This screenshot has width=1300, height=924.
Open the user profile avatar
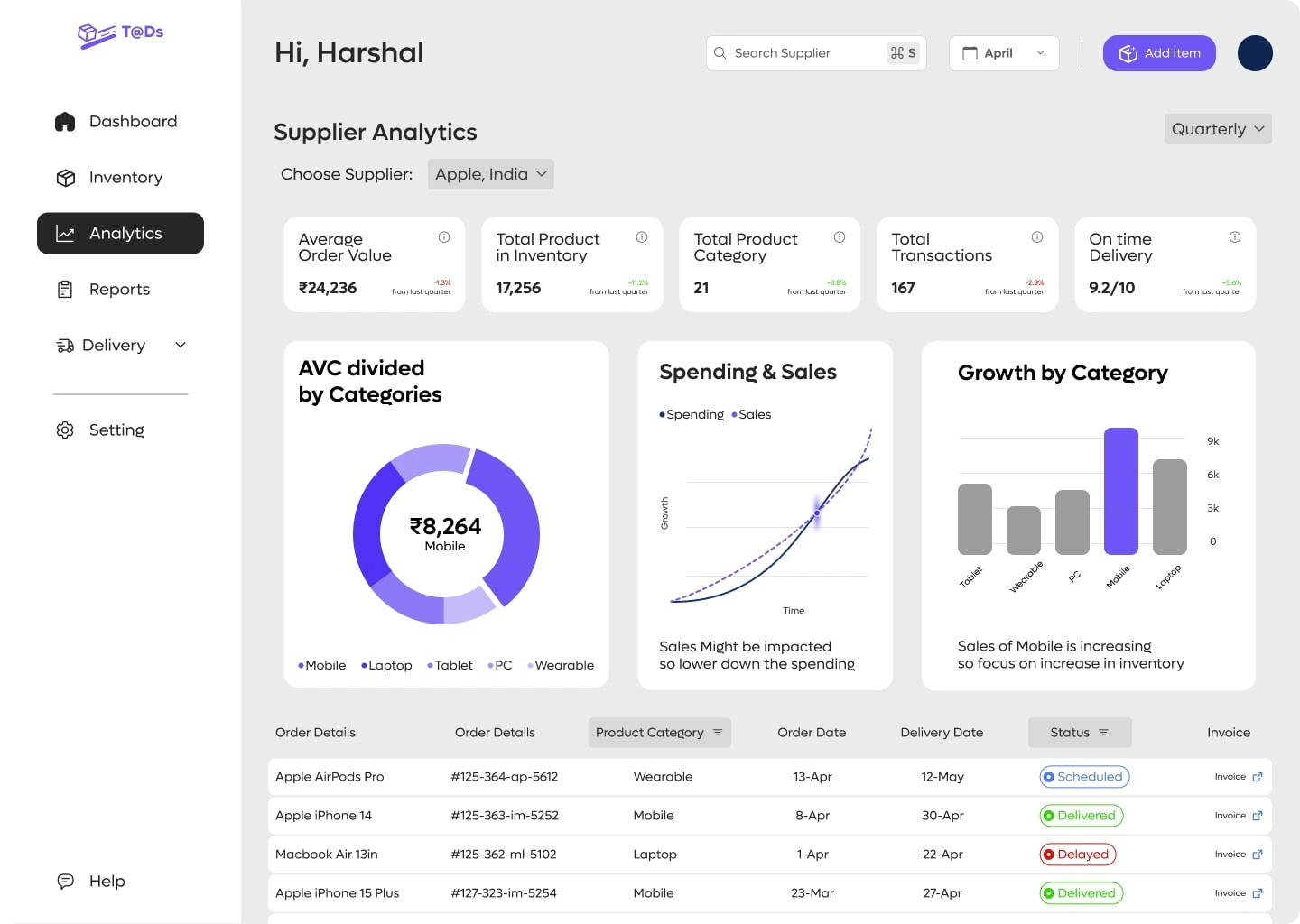click(x=1255, y=53)
